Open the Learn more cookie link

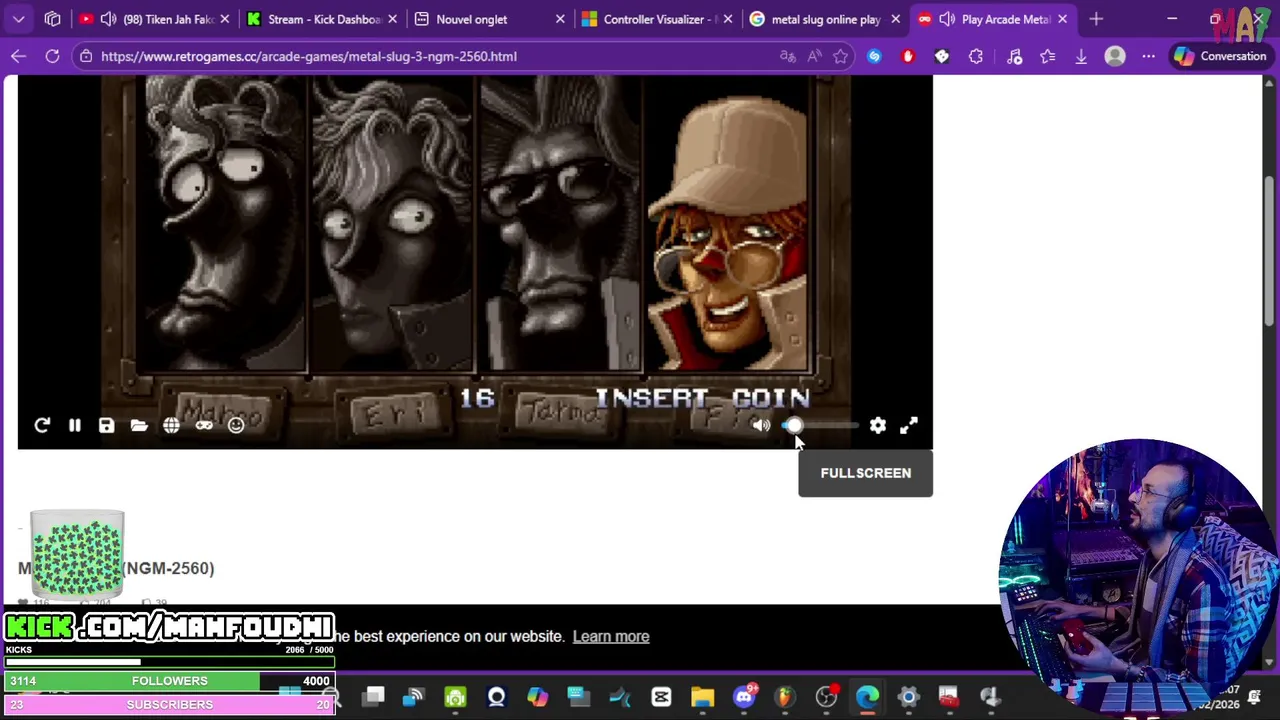pos(611,636)
